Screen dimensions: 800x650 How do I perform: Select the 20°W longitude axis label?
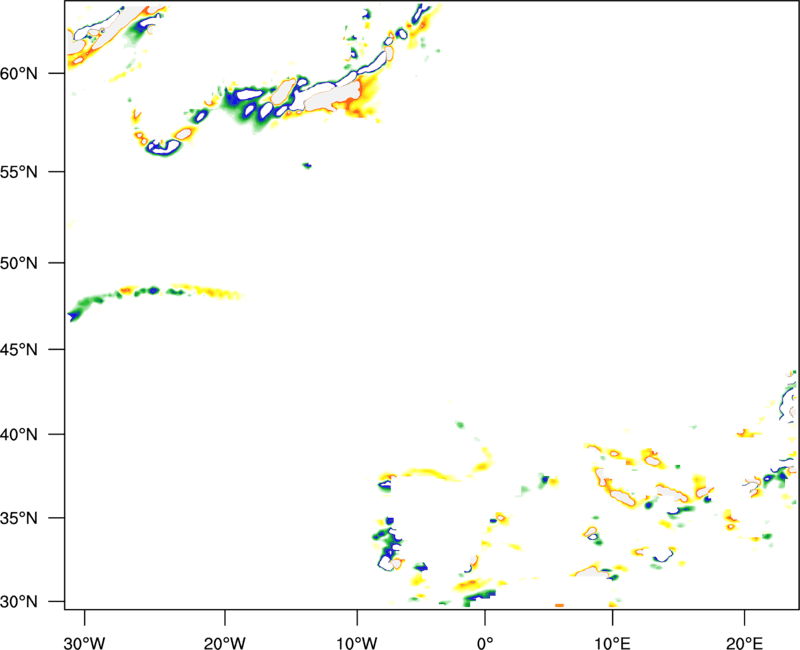pos(225,643)
